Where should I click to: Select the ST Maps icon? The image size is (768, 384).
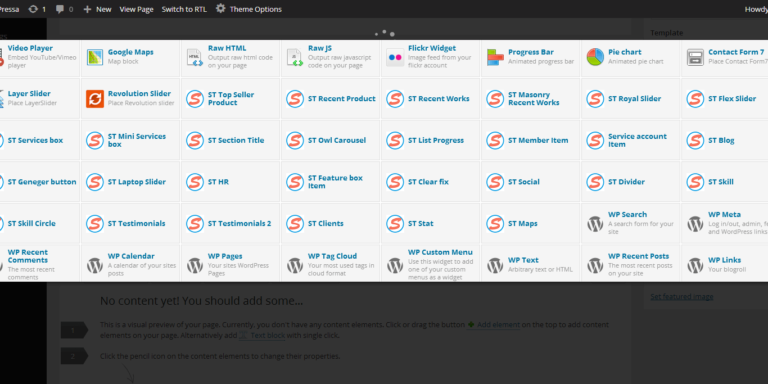(495, 223)
